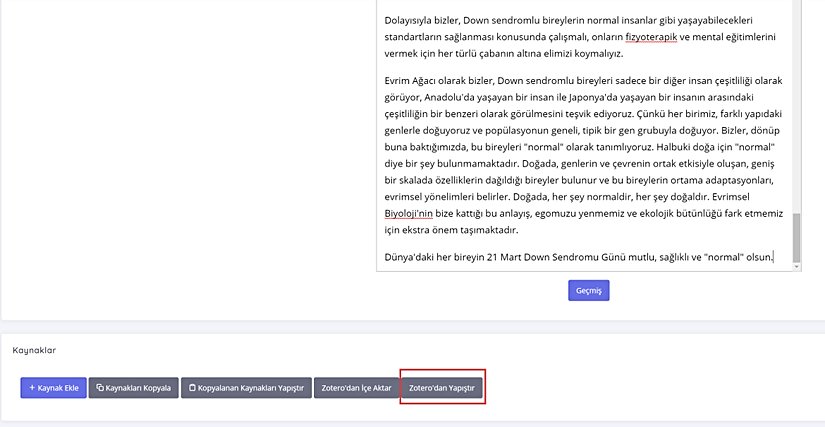
Task: Click the Kaynaklar section heading
Action: point(34,351)
